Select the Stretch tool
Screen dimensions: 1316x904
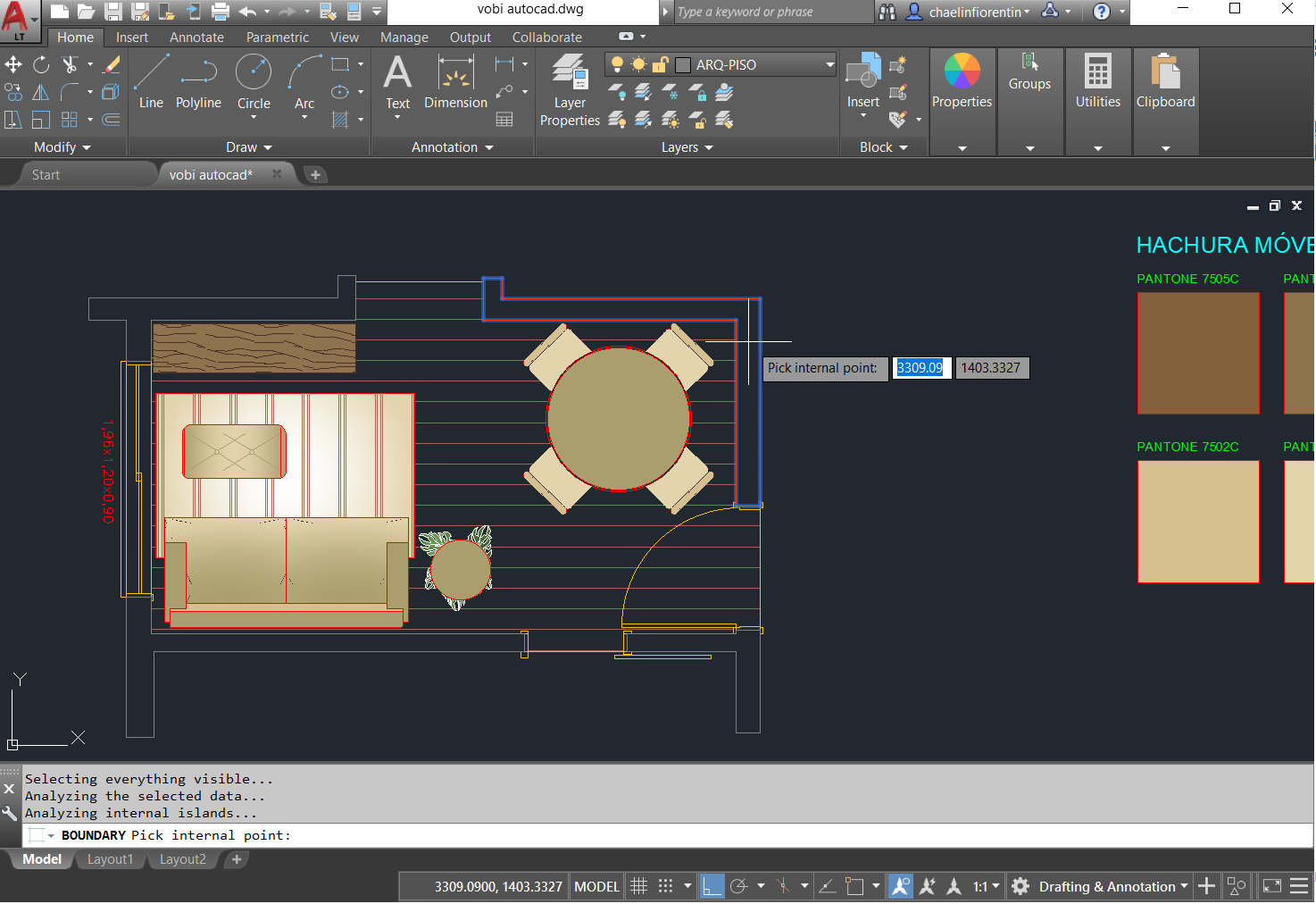[13, 120]
